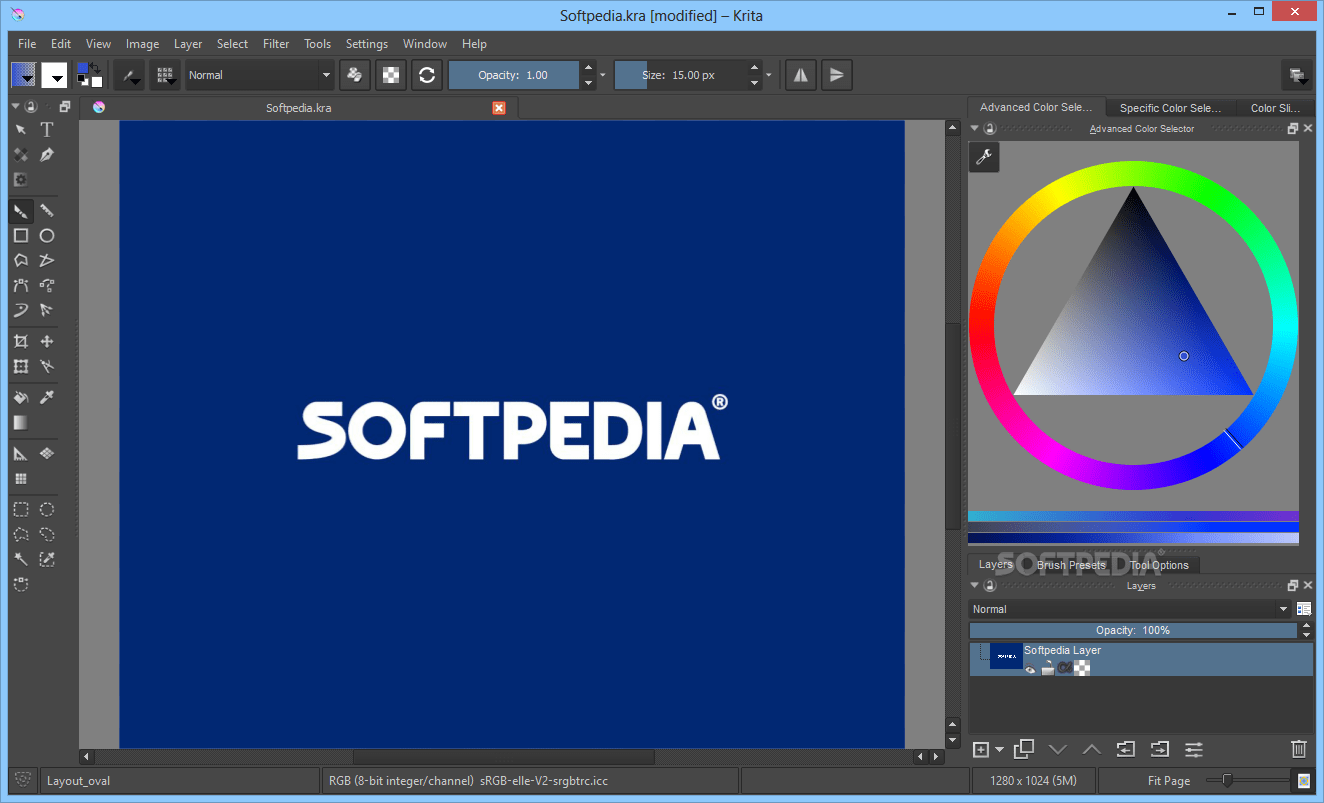The width and height of the screenshot is (1324, 803).
Task: Select the Crop tool
Action: [x=20, y=341]
